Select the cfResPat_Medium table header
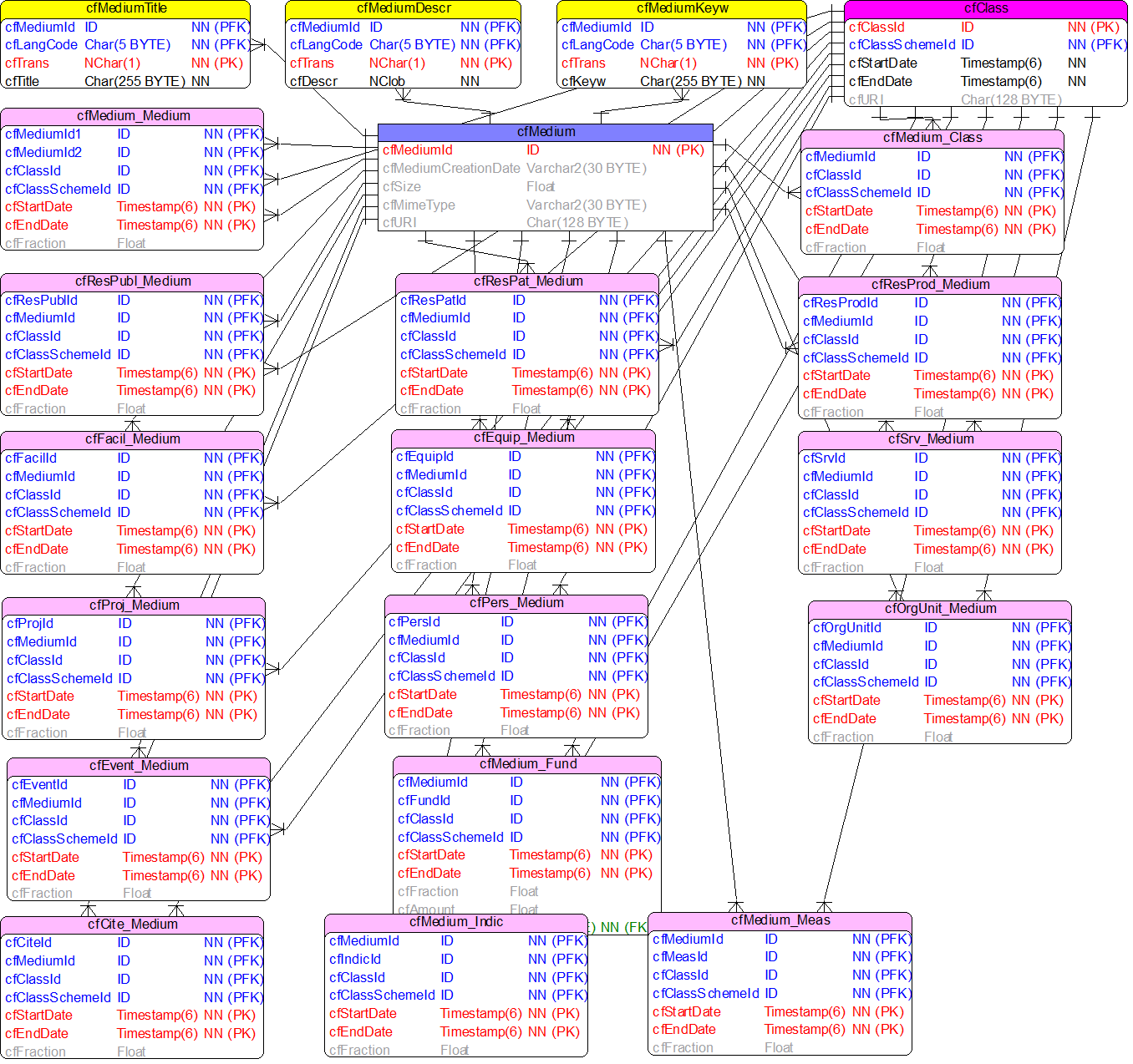The width and height of the screenshot is (1133, 1064). (528, 281)
